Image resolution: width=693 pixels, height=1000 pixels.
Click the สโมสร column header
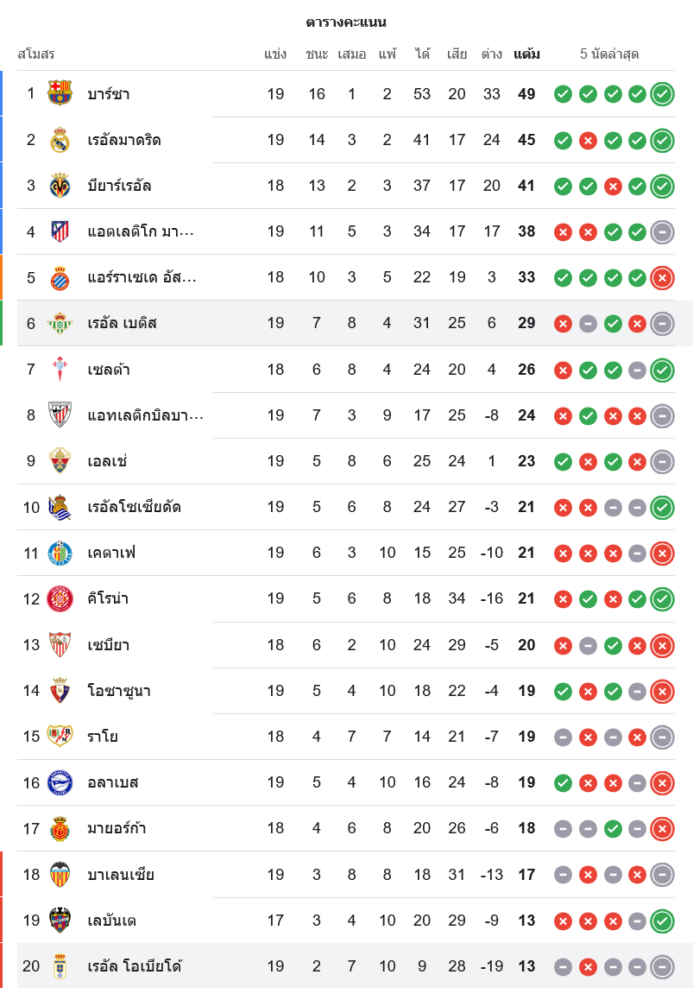[36, 54]
